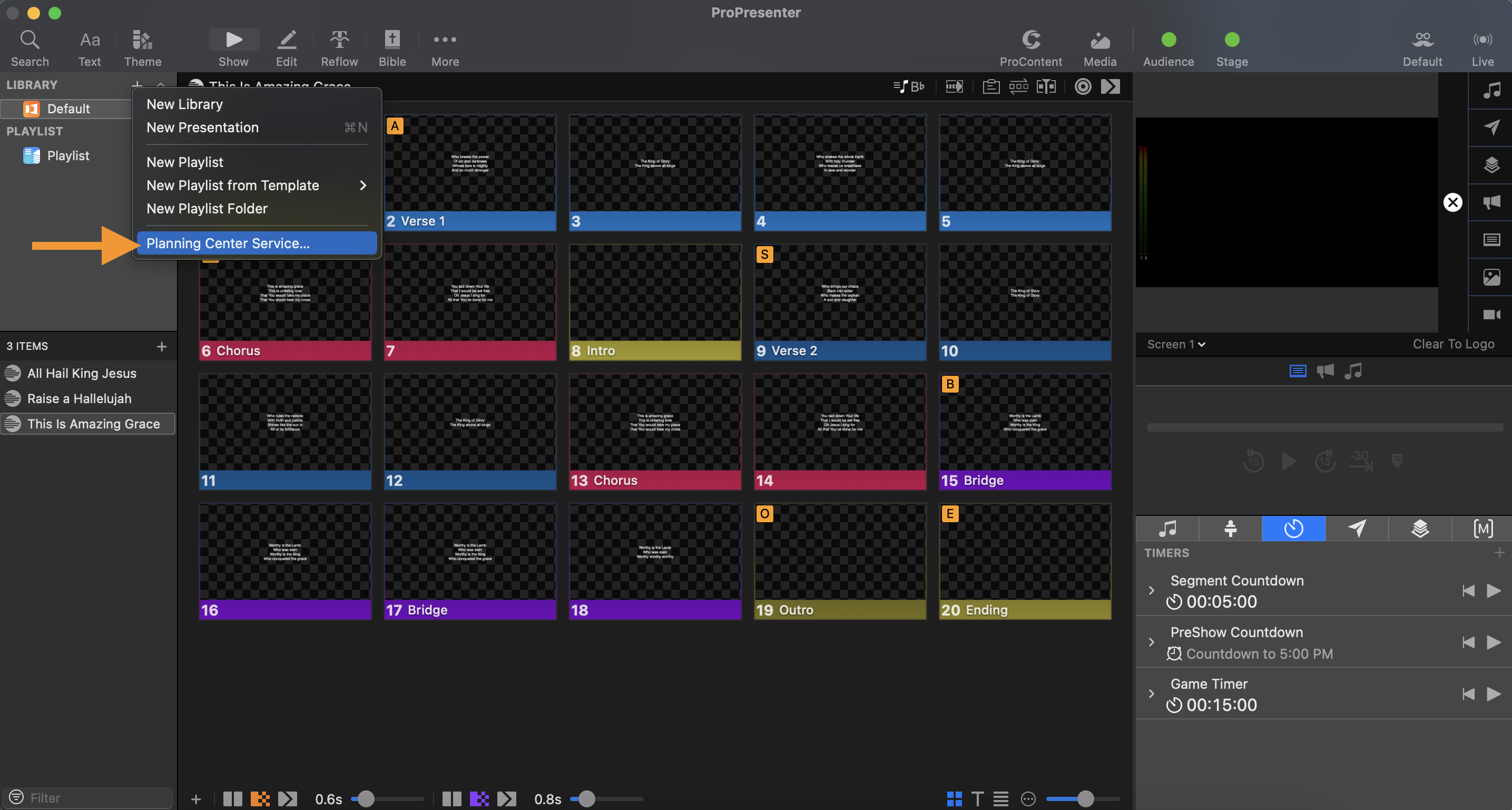Clear audio layer via music note icon

pyautogui.click(x=1491, y=91)
